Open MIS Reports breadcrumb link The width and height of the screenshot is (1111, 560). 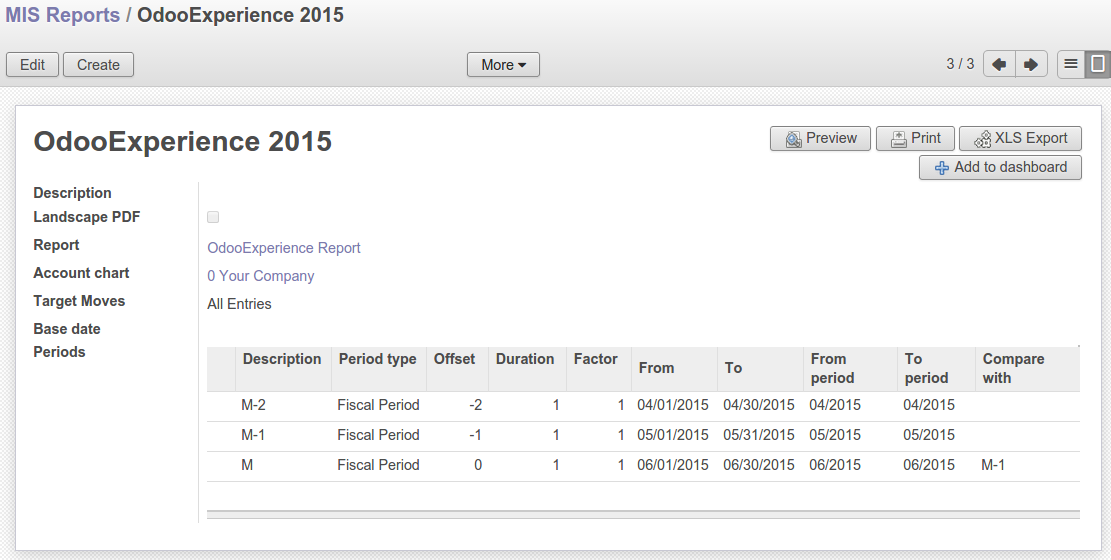(x=62, y=15)
